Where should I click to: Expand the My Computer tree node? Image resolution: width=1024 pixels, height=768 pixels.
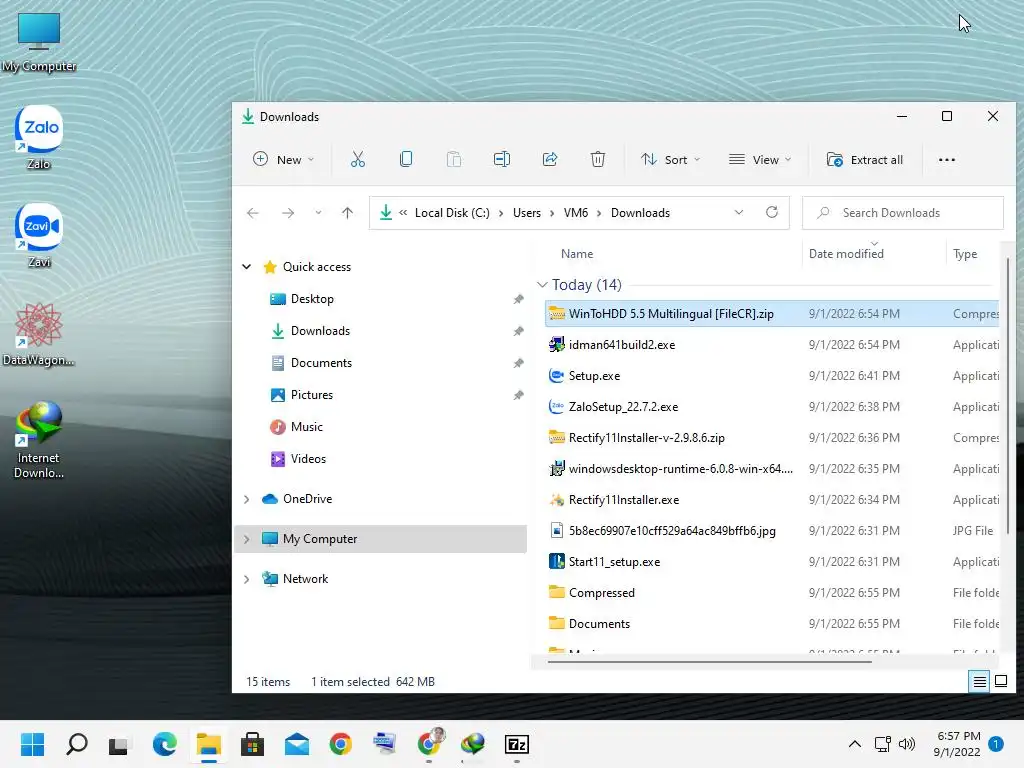[247, 539]
